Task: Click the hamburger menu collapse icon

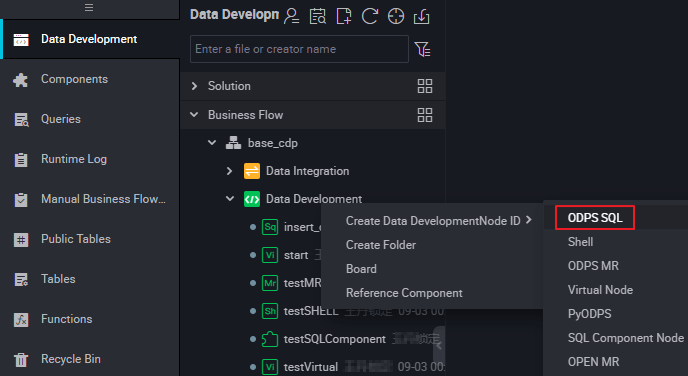Action: (89, 7)
